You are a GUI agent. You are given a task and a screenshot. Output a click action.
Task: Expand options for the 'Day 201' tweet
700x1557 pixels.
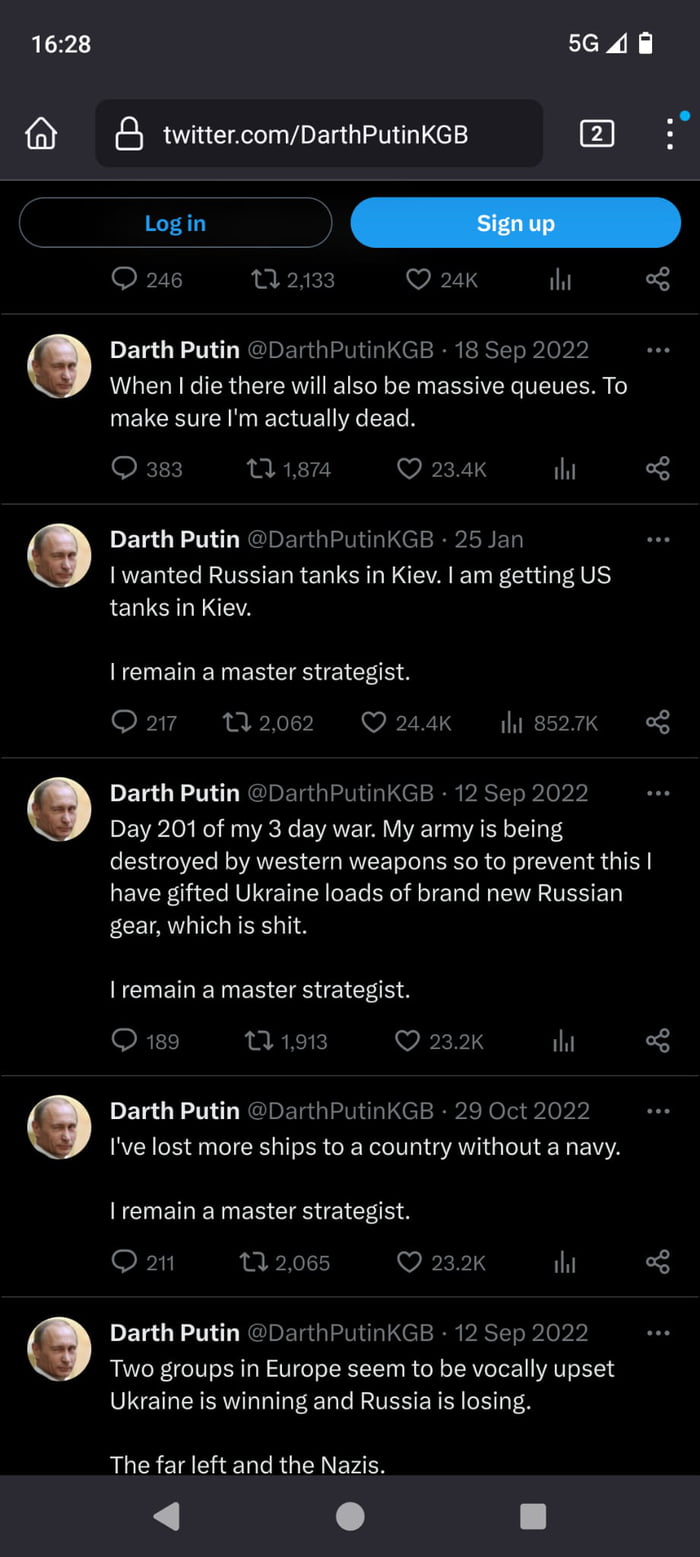point(658,792)
